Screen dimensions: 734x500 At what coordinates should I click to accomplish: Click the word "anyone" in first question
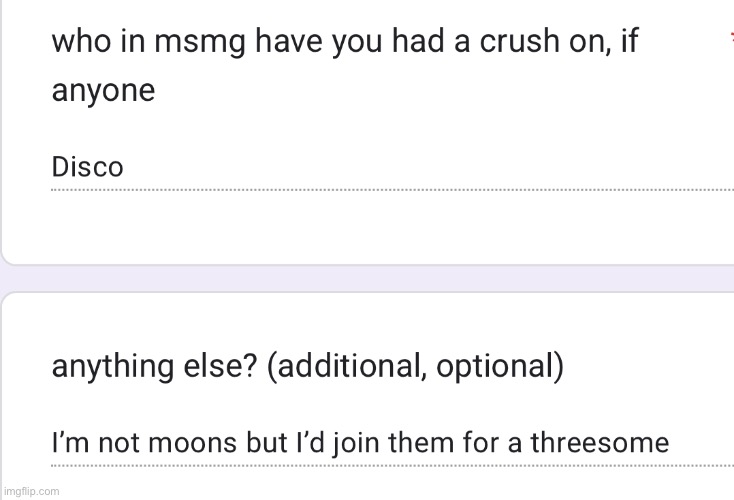coord(103,92)
